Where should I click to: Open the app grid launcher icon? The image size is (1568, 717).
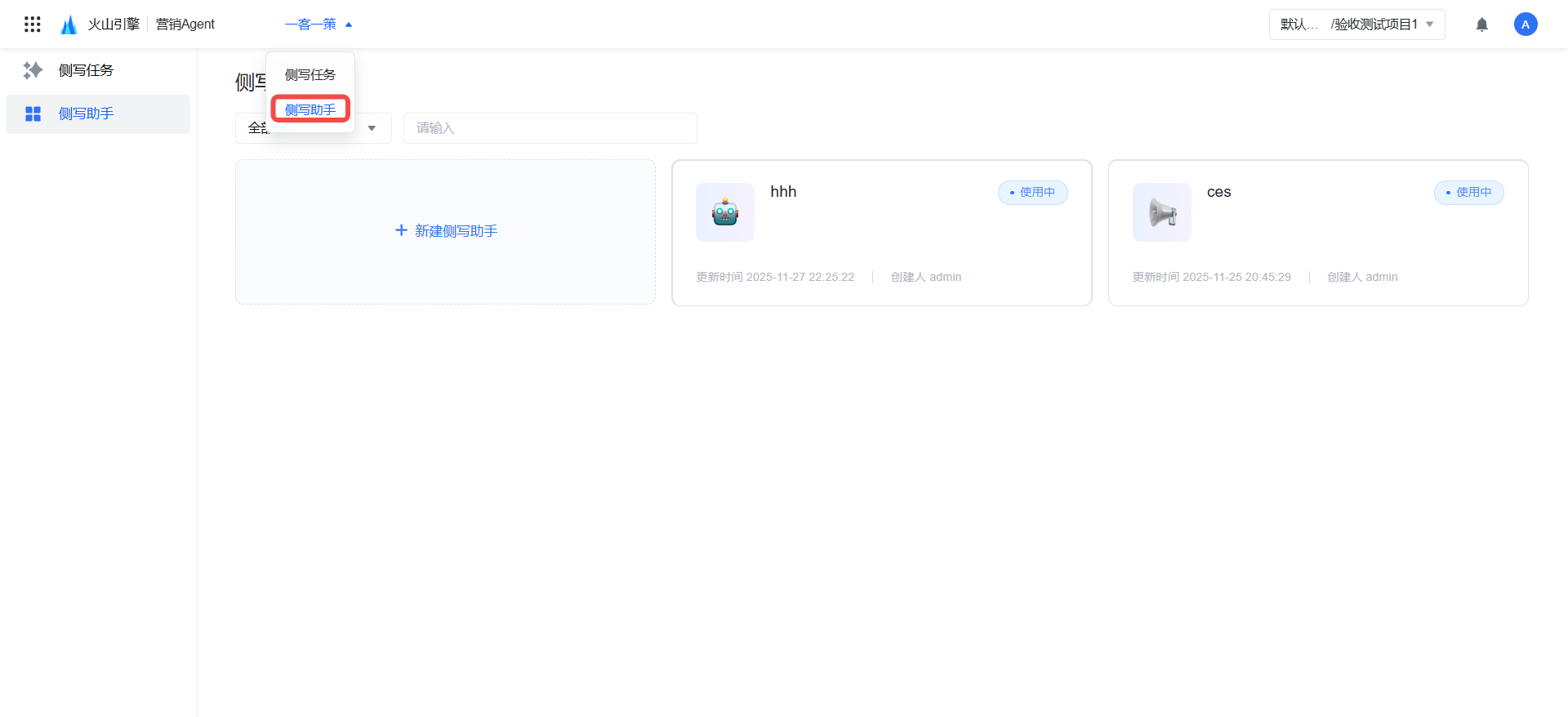33,24
